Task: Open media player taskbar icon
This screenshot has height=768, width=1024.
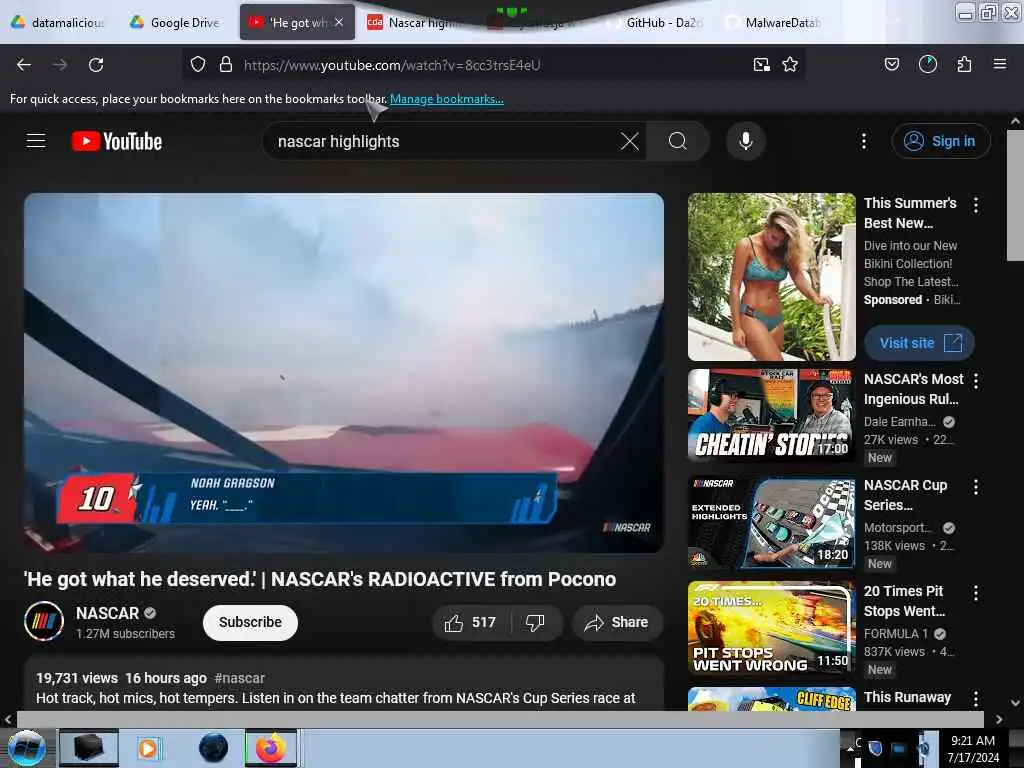Action: point(148,748)
